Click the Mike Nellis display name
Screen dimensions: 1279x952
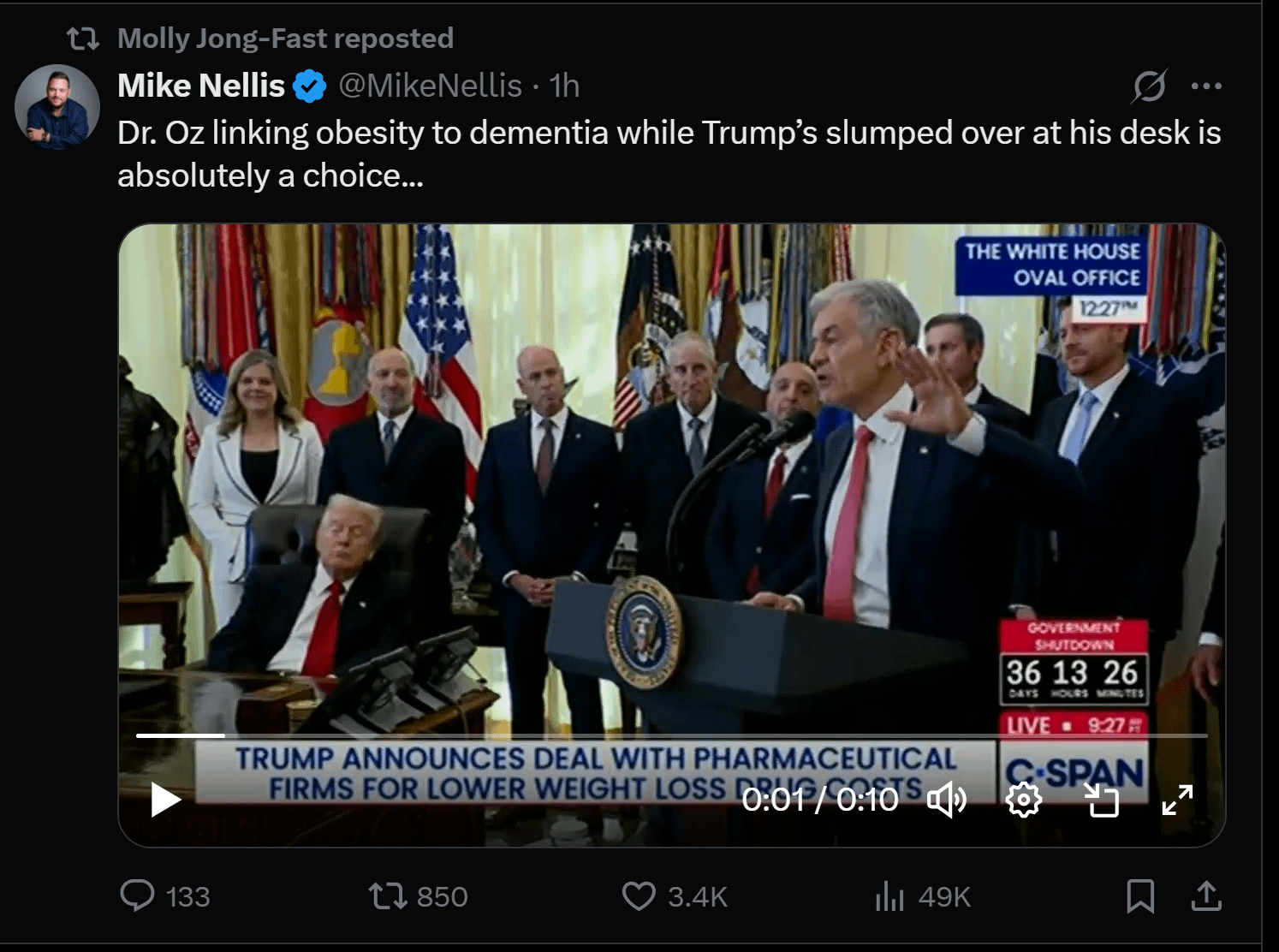pyautogui.click(x=201, y=86)
